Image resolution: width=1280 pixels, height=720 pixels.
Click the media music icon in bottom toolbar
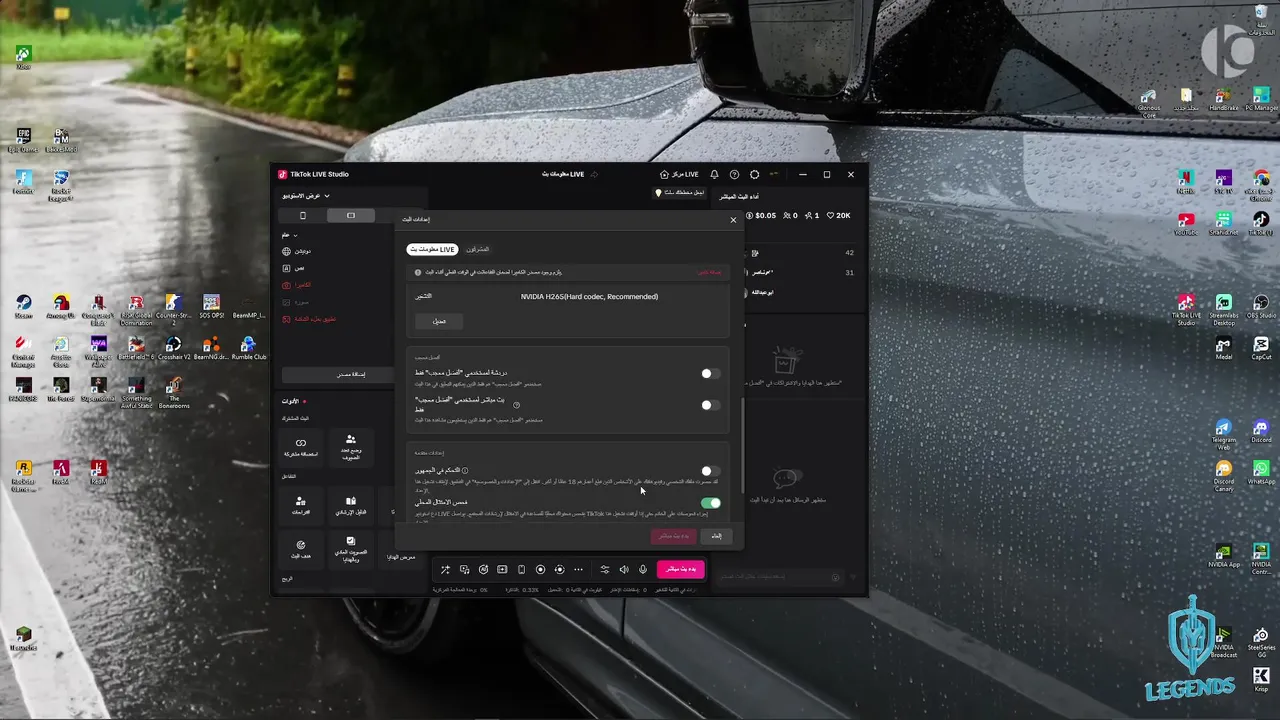pyautogui.click(x=464, y=569)
